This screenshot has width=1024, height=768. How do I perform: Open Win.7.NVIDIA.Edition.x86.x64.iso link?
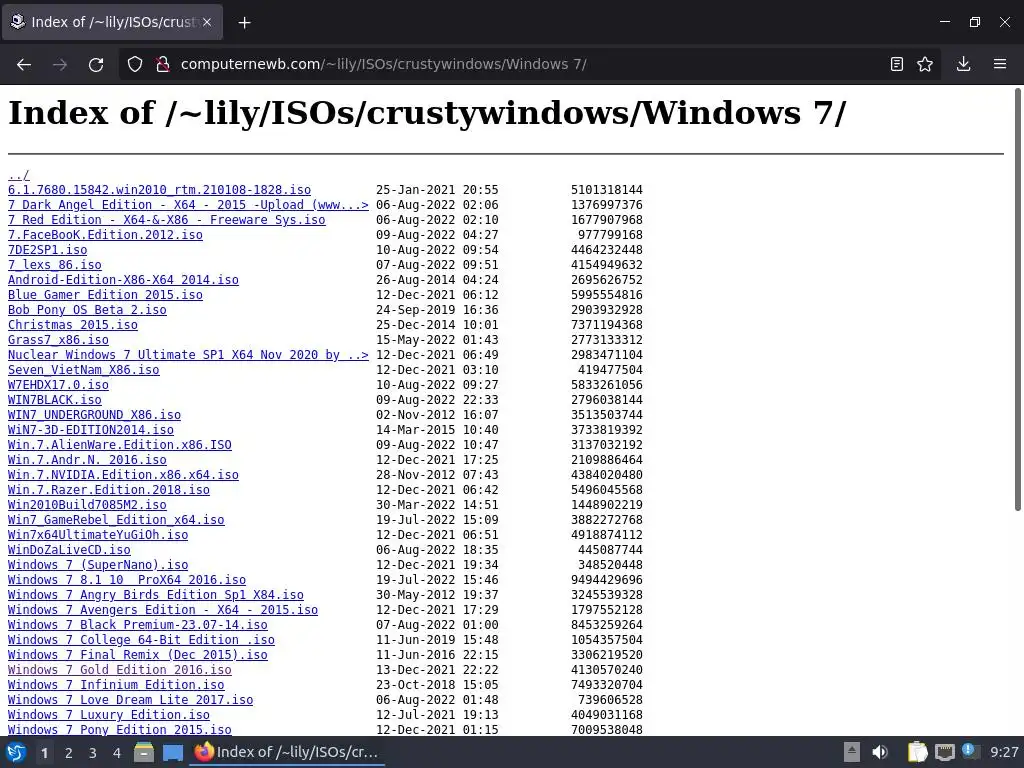[x=123, y=475]
